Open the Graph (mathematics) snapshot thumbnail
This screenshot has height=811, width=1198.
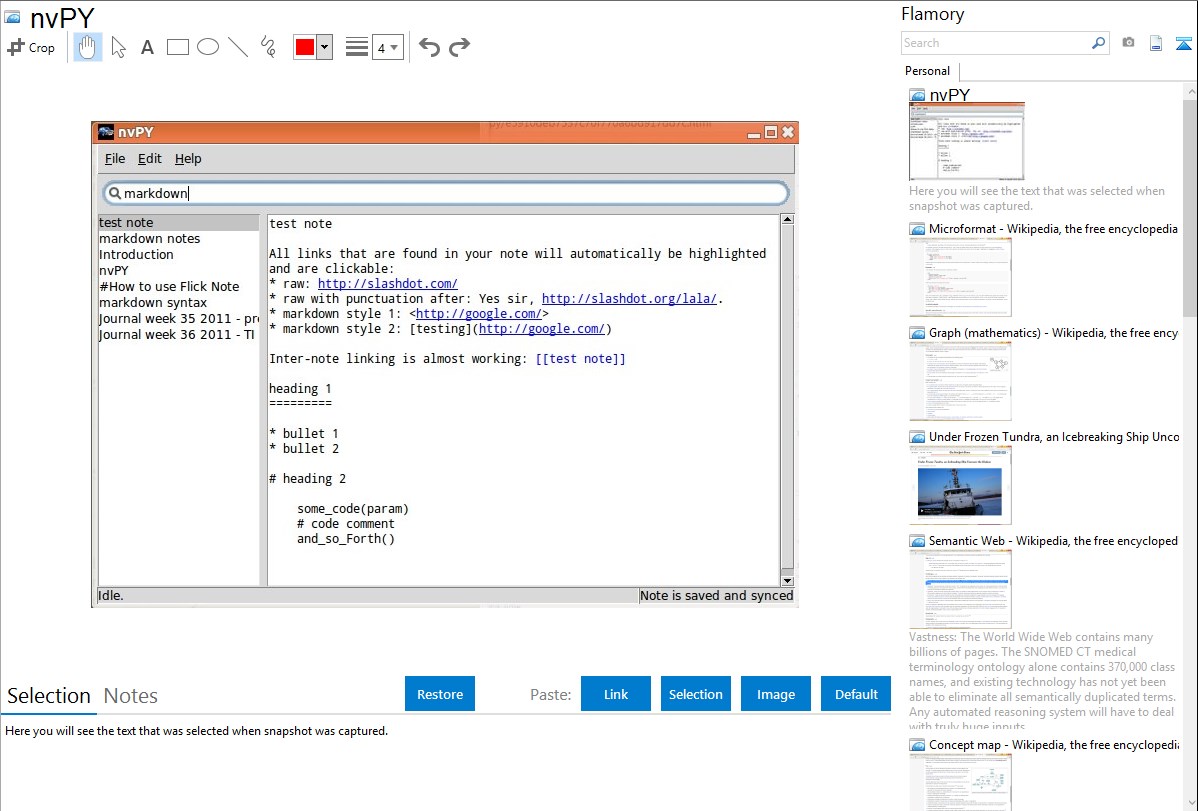pyautogui.click(x=960, y=380)
